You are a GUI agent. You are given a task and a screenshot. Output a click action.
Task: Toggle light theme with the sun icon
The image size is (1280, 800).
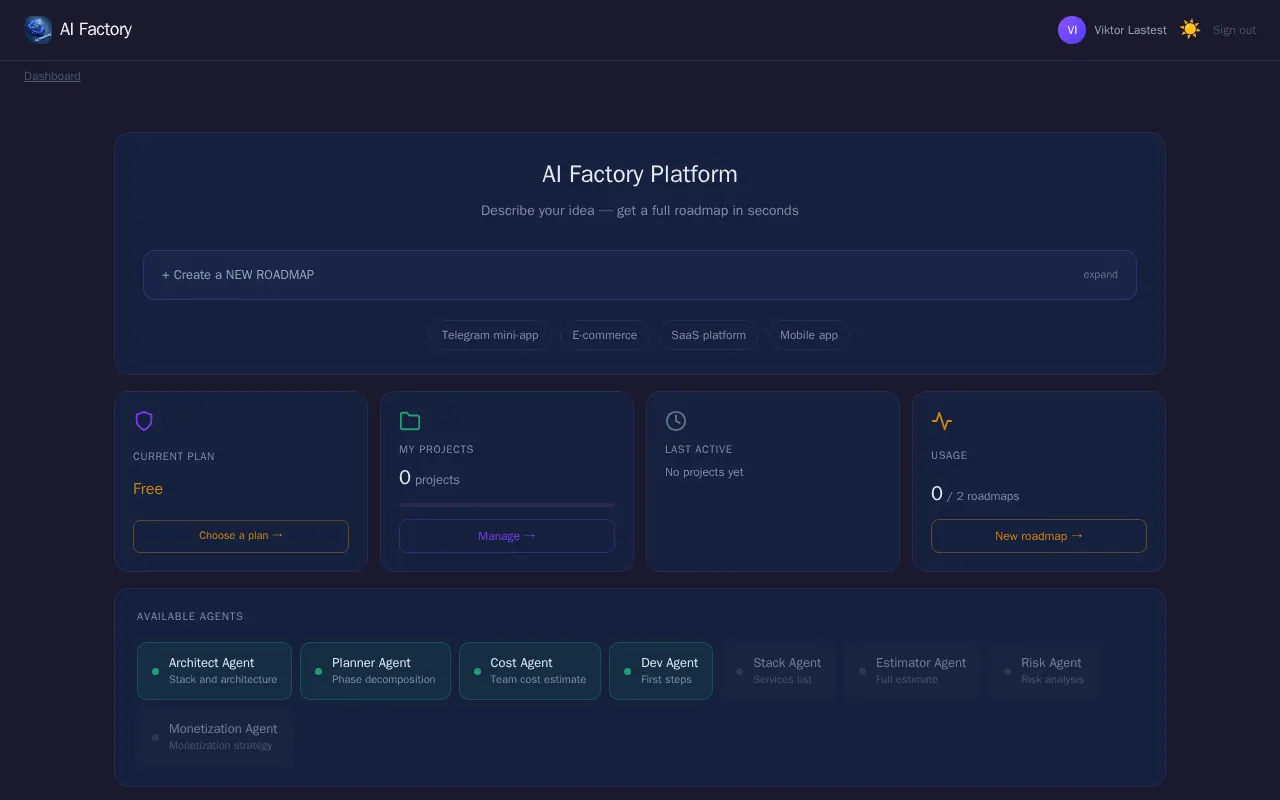(x=1190, y=29)
